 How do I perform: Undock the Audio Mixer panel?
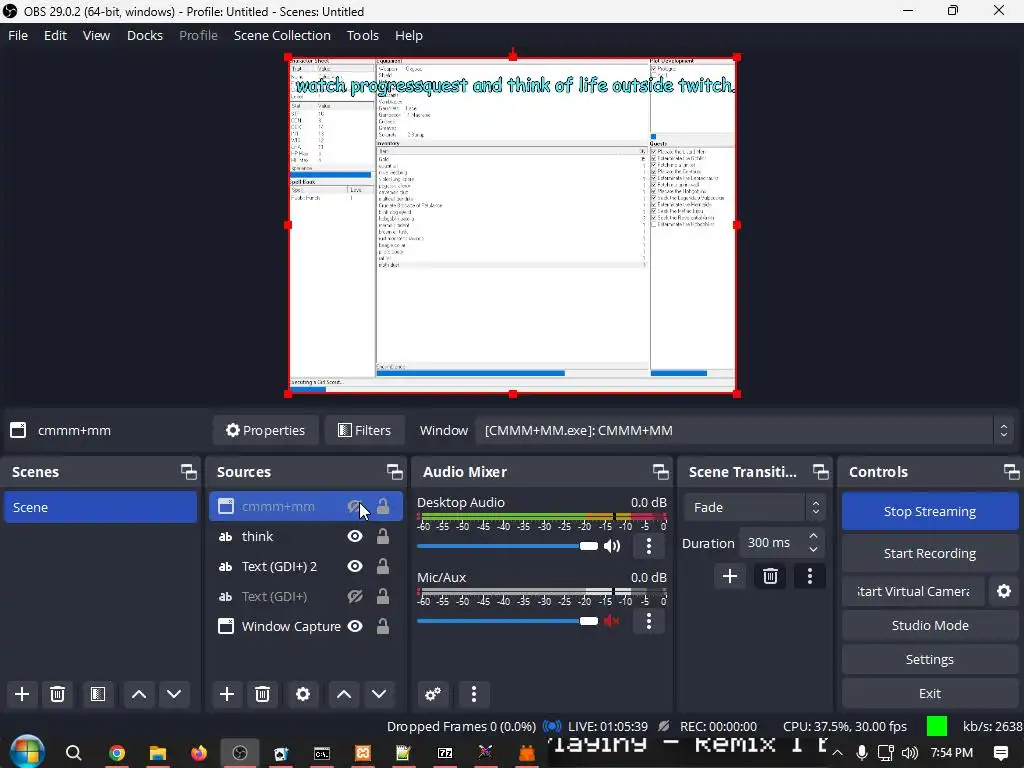[661, 472]
